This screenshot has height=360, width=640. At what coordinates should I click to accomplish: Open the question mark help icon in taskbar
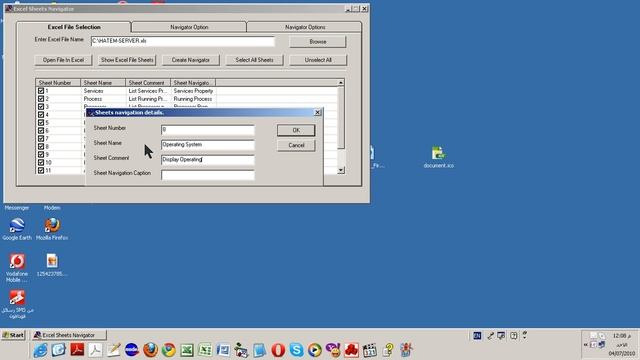(388, 350)
